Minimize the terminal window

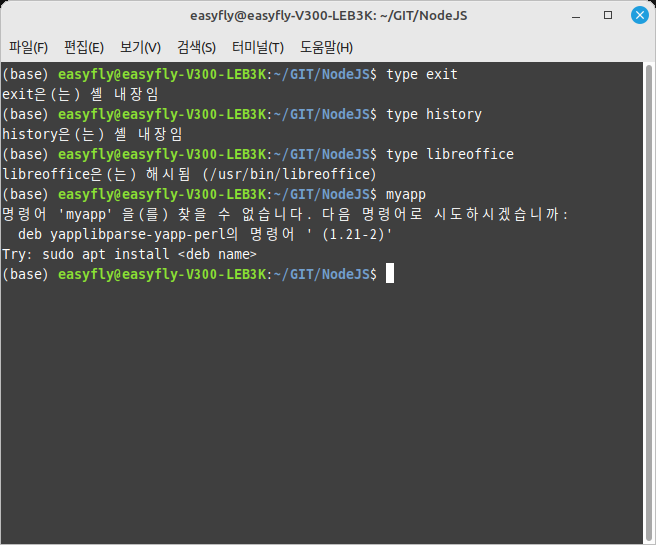pos(576,16)
